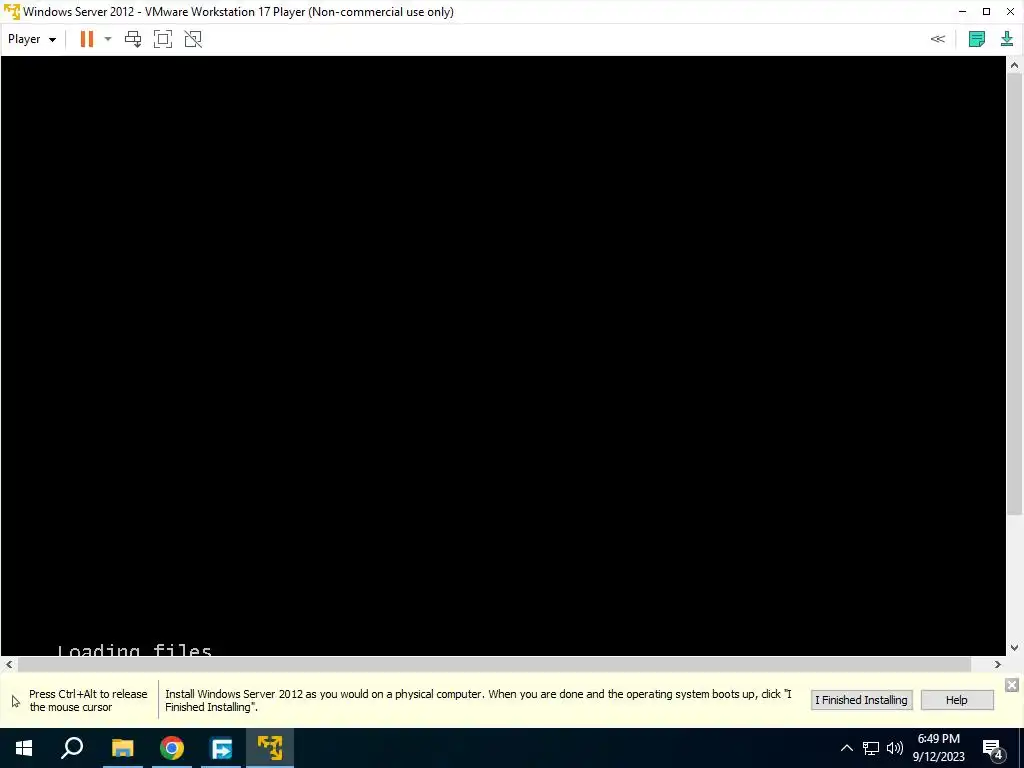The height and width of the screenshot is (768, 1024).
Task: Open the network status tray icon
Action: click(871, 748)
